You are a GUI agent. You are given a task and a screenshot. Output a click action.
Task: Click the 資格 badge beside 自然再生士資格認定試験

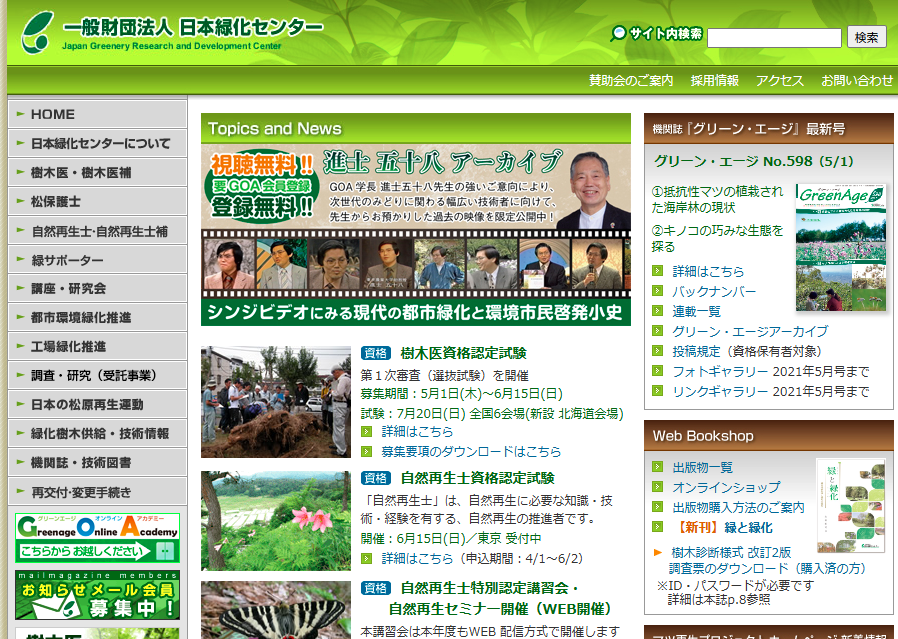pos(376,478)
